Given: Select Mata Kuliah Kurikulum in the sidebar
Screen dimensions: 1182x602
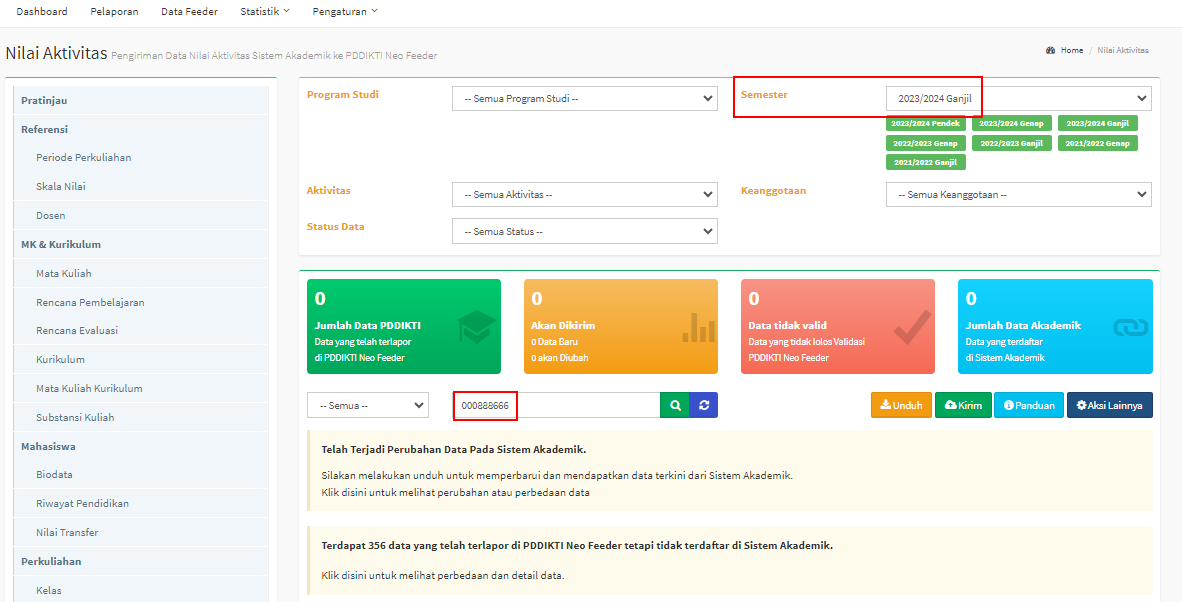Looking at the screenshot, I should pyautogui.click(x=141, y=389).
